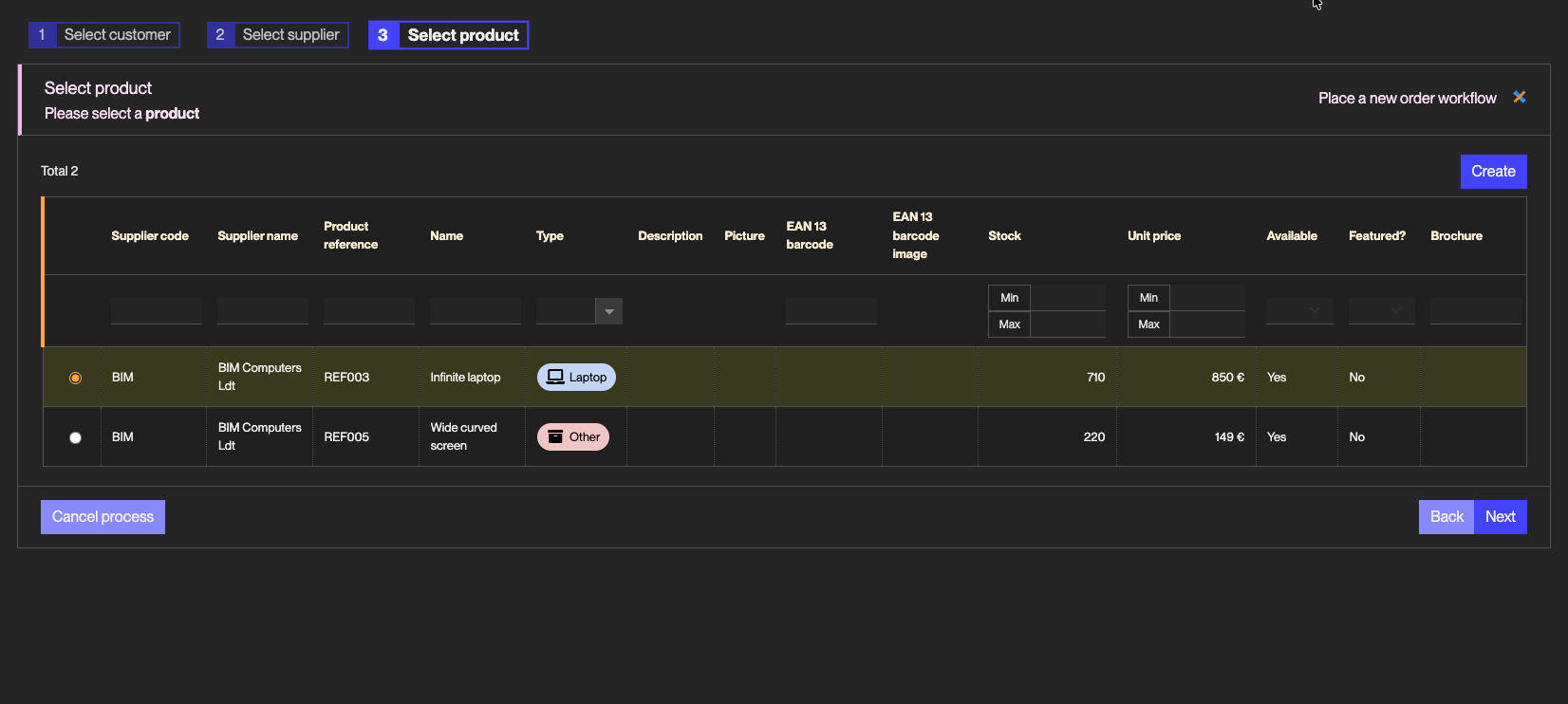The height and width of the screenshot is (704, 1568).
Task: Sort by the Type column header
Action: tap(550, 236)
